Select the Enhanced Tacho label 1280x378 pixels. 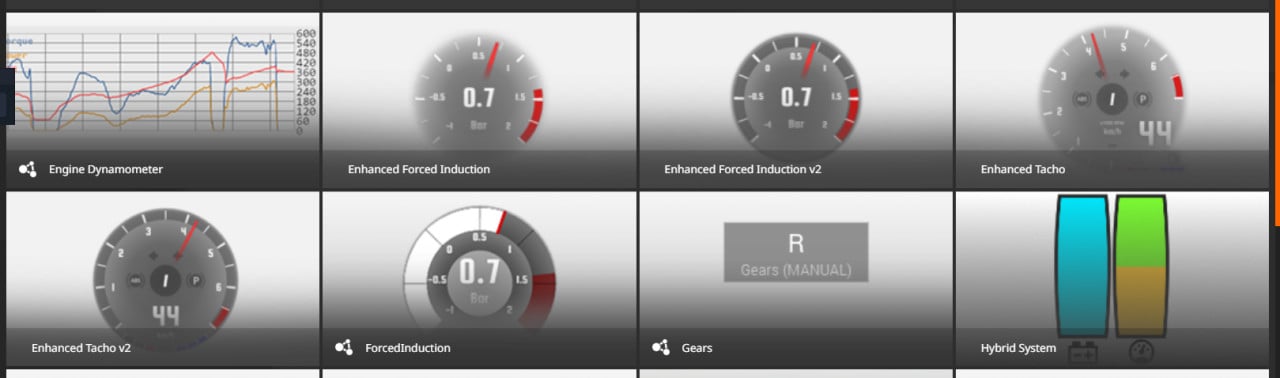1023,169
